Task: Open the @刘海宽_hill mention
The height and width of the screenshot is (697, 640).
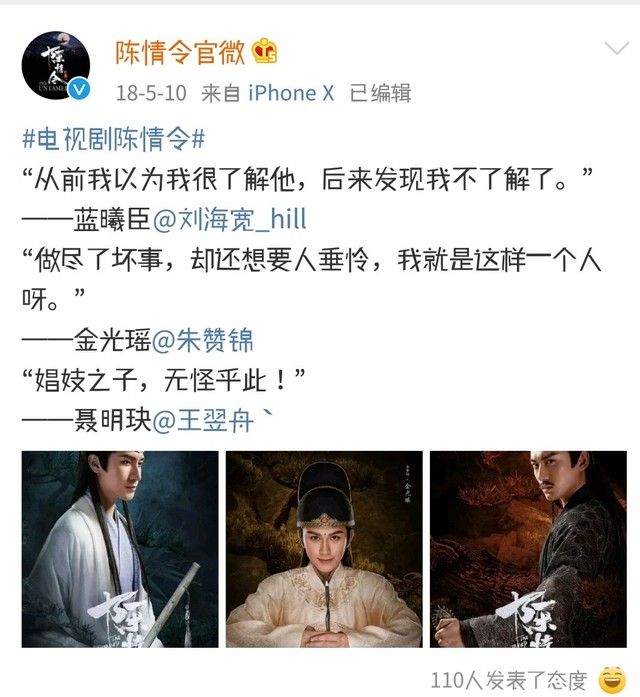Action: 230,220
